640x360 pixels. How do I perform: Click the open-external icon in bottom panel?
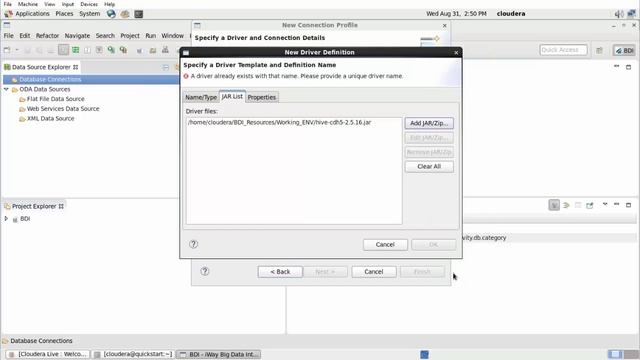pyautogui.click(x=590, y=205)
